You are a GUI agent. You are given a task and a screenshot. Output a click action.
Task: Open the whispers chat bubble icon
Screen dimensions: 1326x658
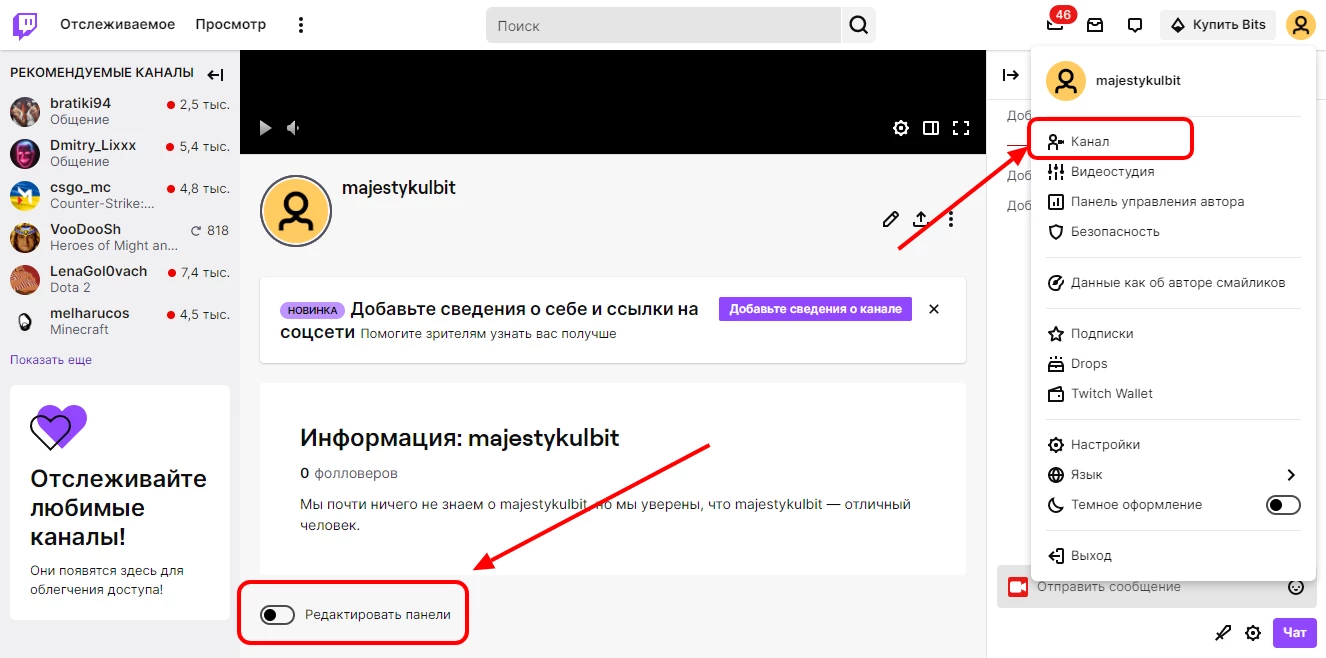click(x=1135, y=25)
